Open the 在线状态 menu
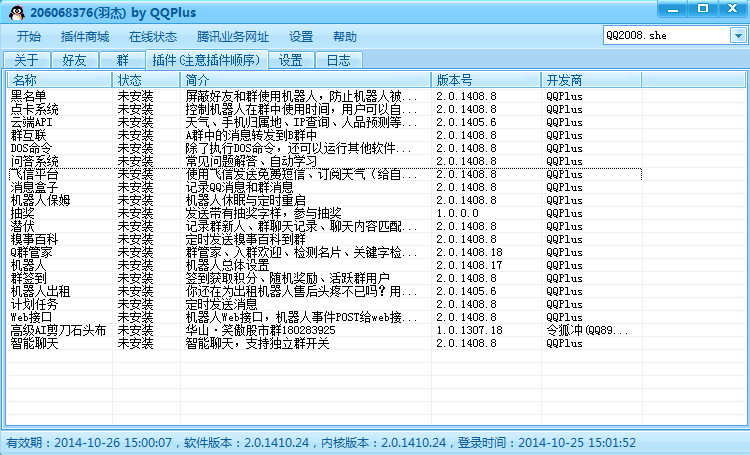750x455 pixels. 153,37
